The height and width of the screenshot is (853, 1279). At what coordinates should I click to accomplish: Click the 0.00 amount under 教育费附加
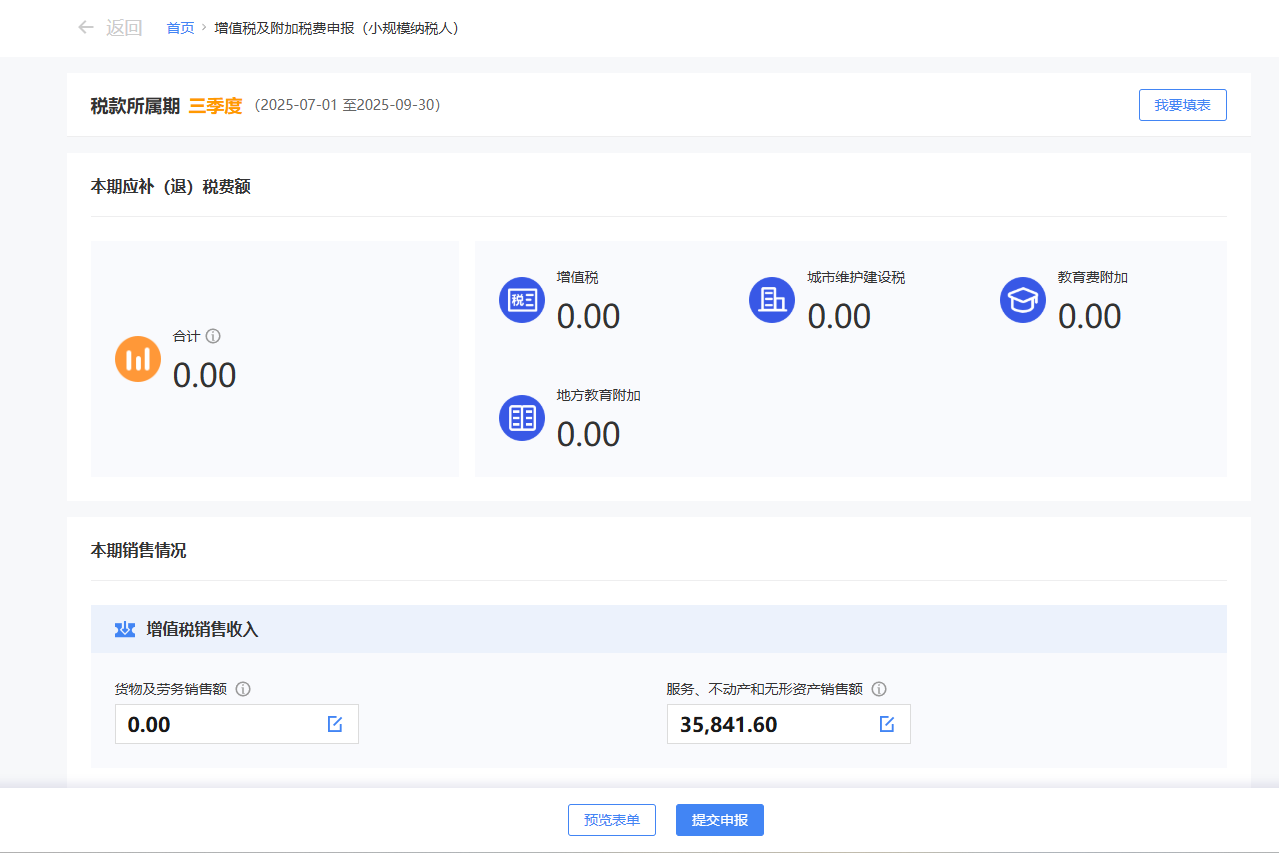(x=1090, y=317)
